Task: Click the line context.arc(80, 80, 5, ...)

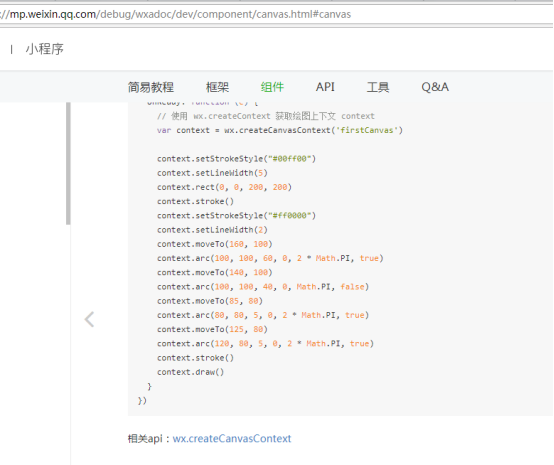Action: (x=263, y=315)
